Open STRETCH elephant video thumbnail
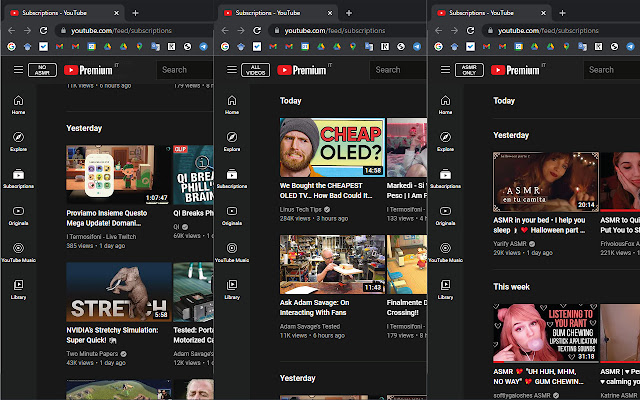Viewport: 640px width, 400px height. coord(119,291)
